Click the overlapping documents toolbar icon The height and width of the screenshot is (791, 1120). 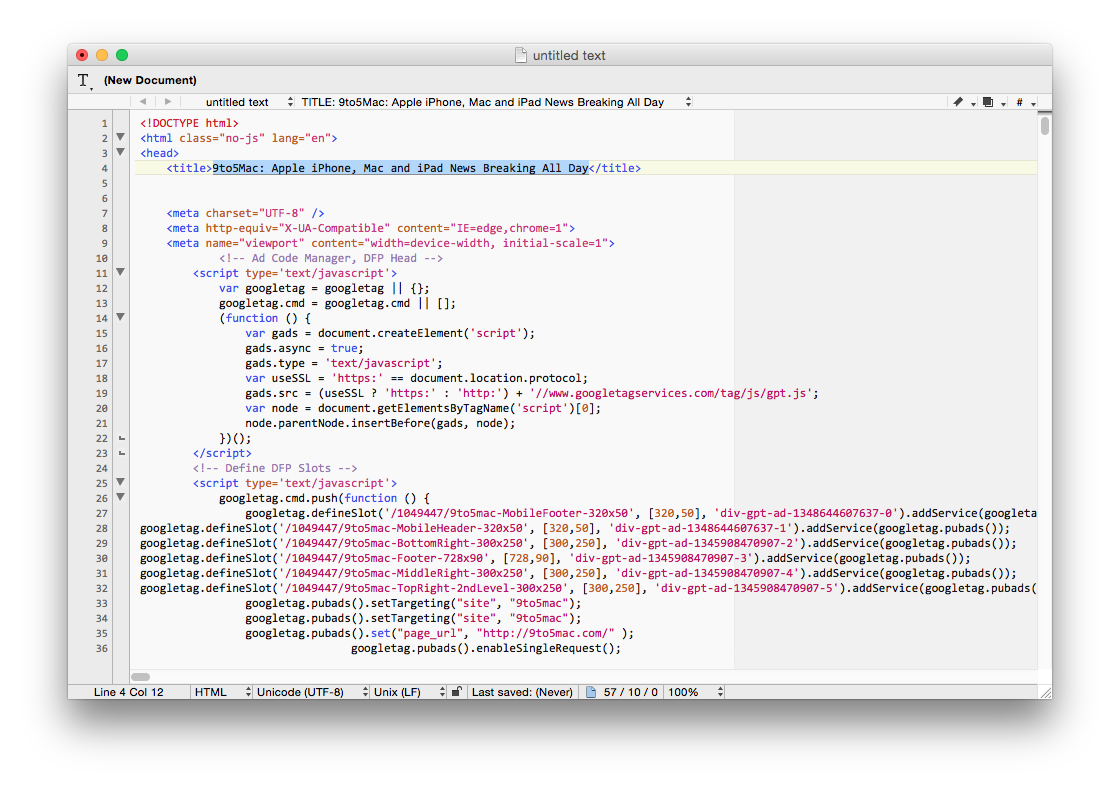[x=988, y=101]
